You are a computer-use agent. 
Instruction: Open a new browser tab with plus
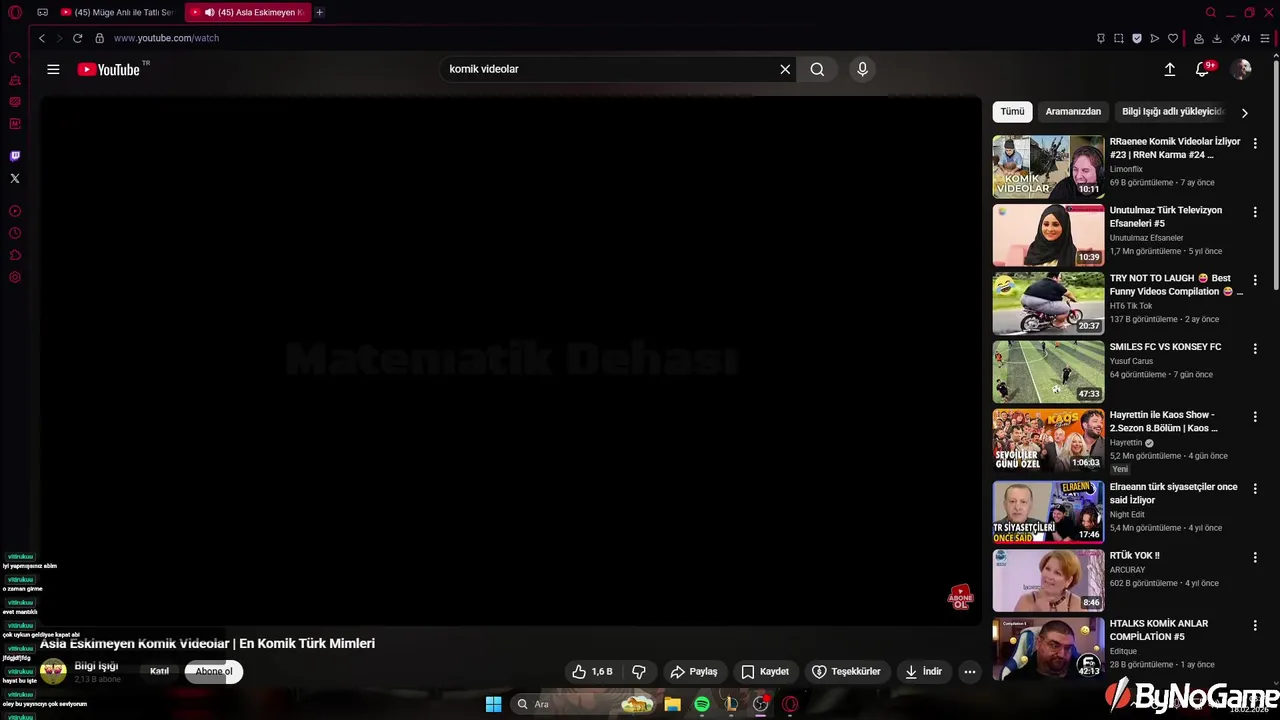pos(319,12)
